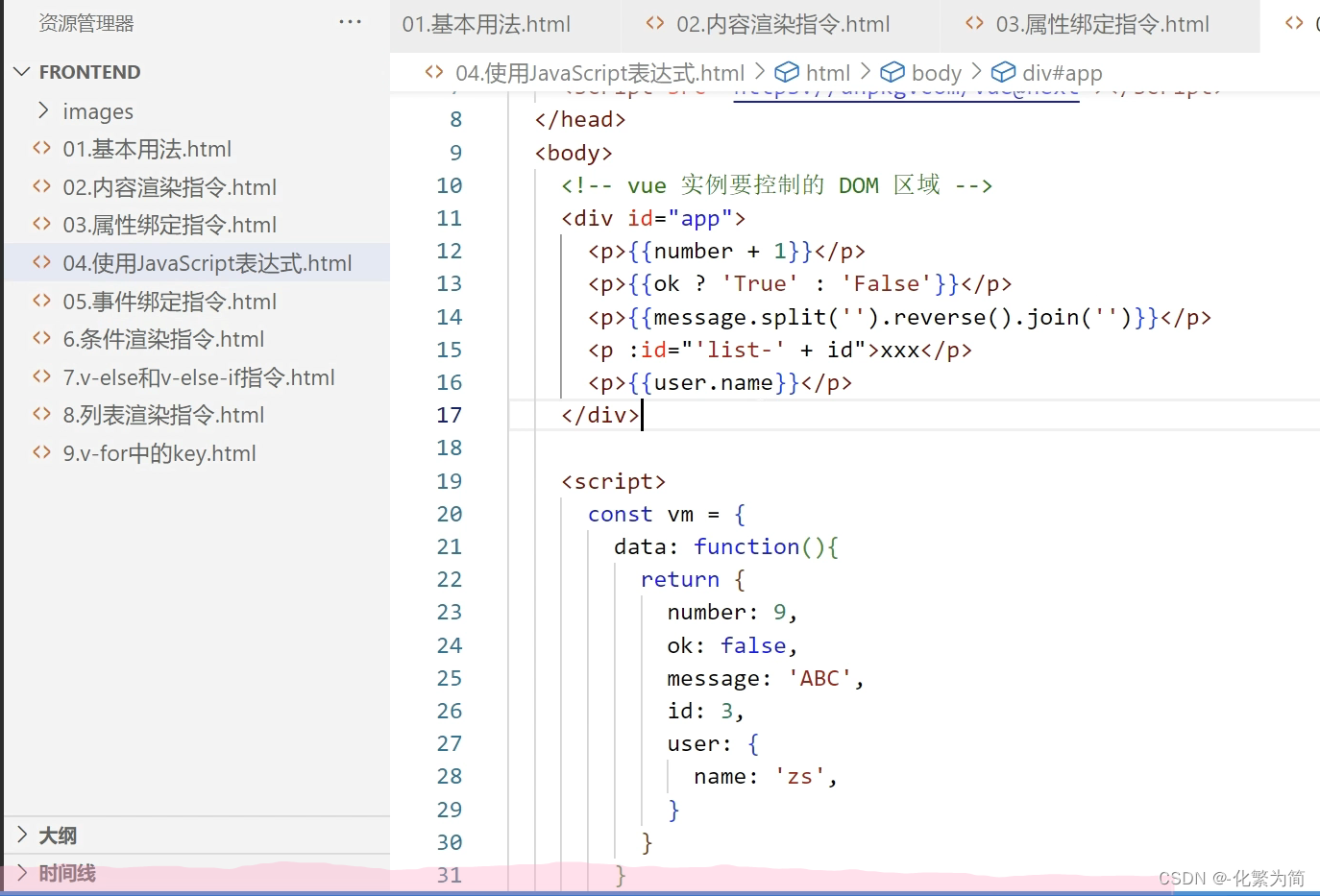Open the Explorer more actions ellipsis

point(351,22)
